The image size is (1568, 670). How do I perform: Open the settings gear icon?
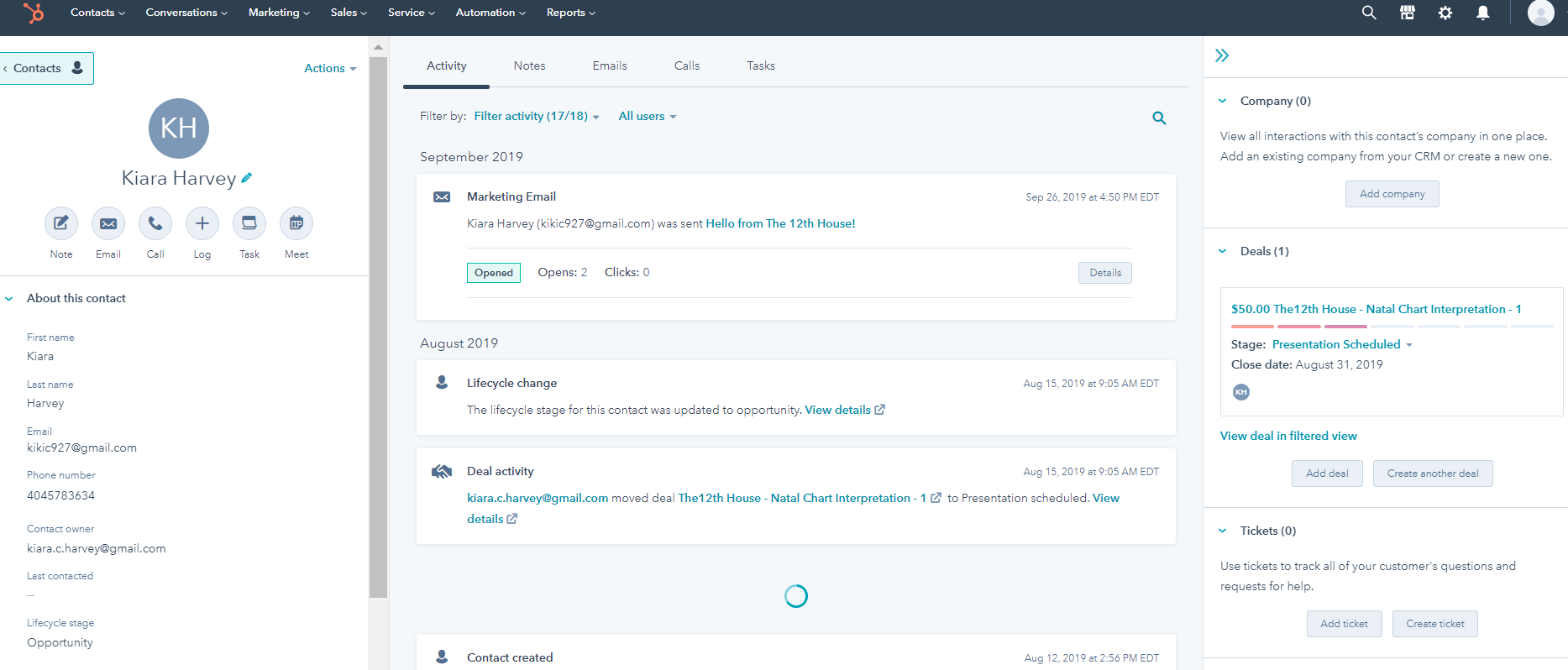(1445, 13)
